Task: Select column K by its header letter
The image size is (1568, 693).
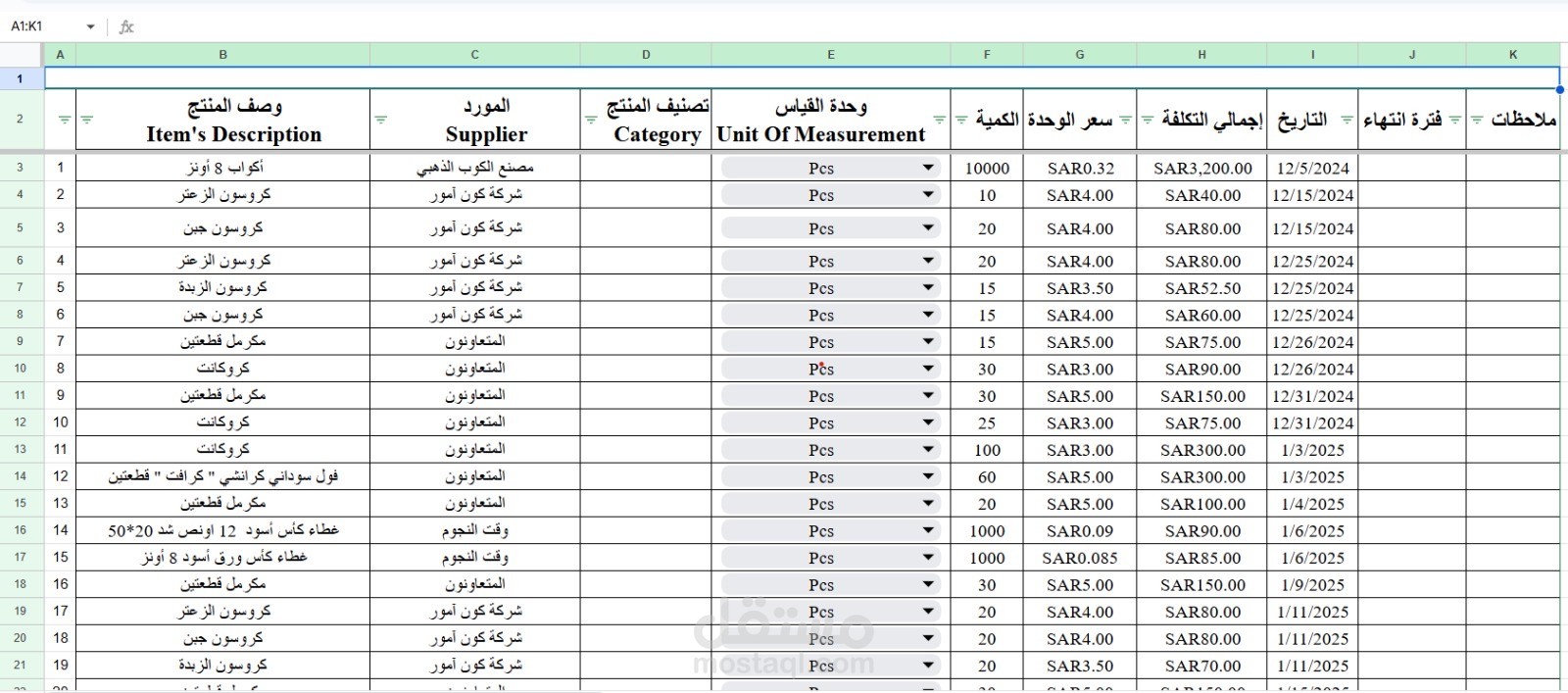Action: 1513,55
